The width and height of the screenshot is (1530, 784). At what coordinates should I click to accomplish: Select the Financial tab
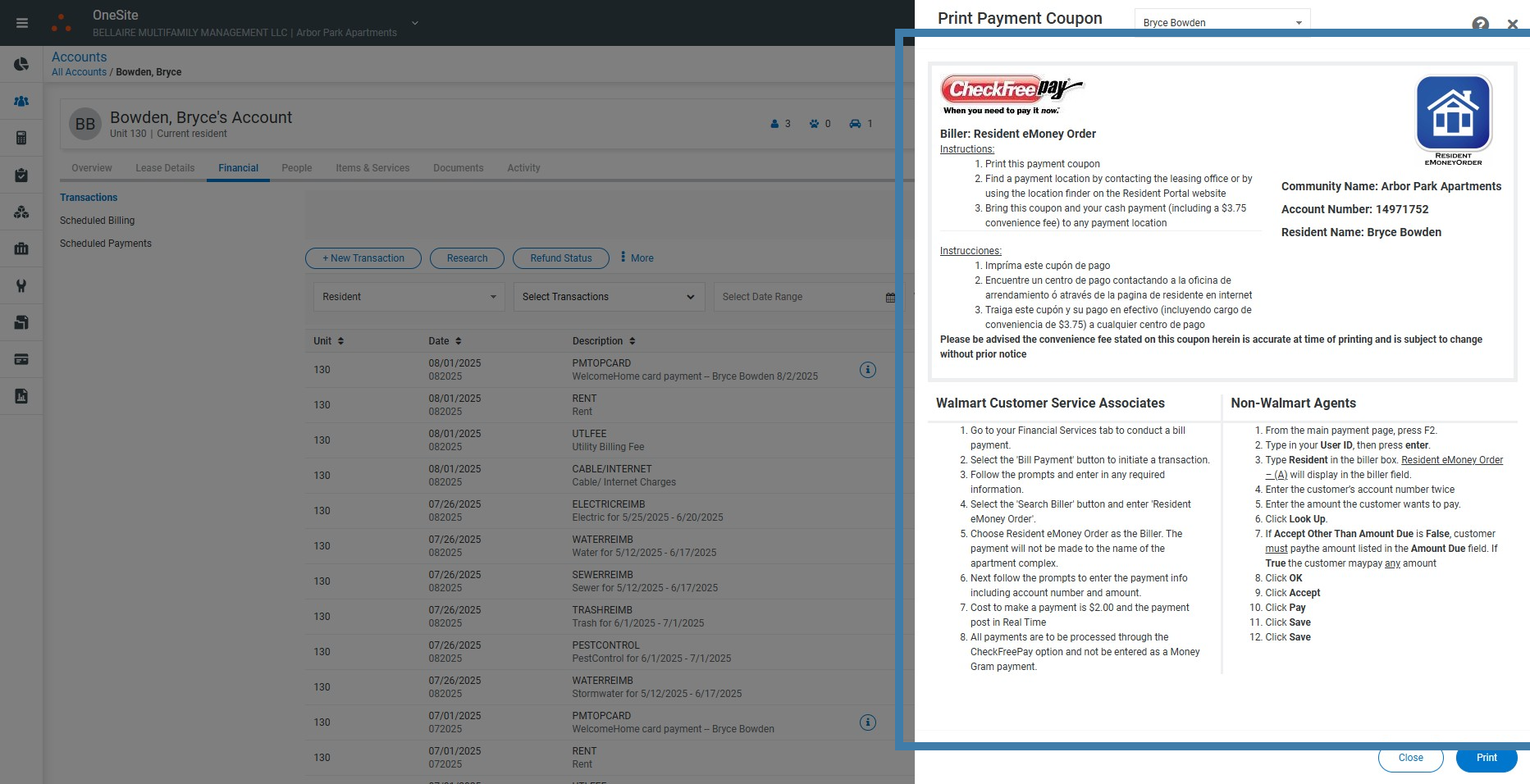coord(238,168)
